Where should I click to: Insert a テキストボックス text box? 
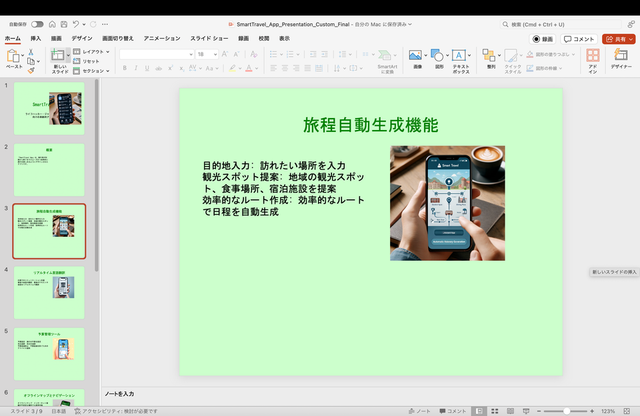460,57
